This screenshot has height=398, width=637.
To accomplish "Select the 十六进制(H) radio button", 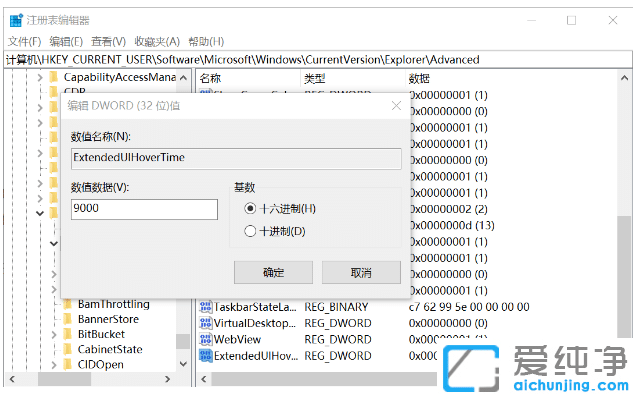I will click(x=250, y=209).
